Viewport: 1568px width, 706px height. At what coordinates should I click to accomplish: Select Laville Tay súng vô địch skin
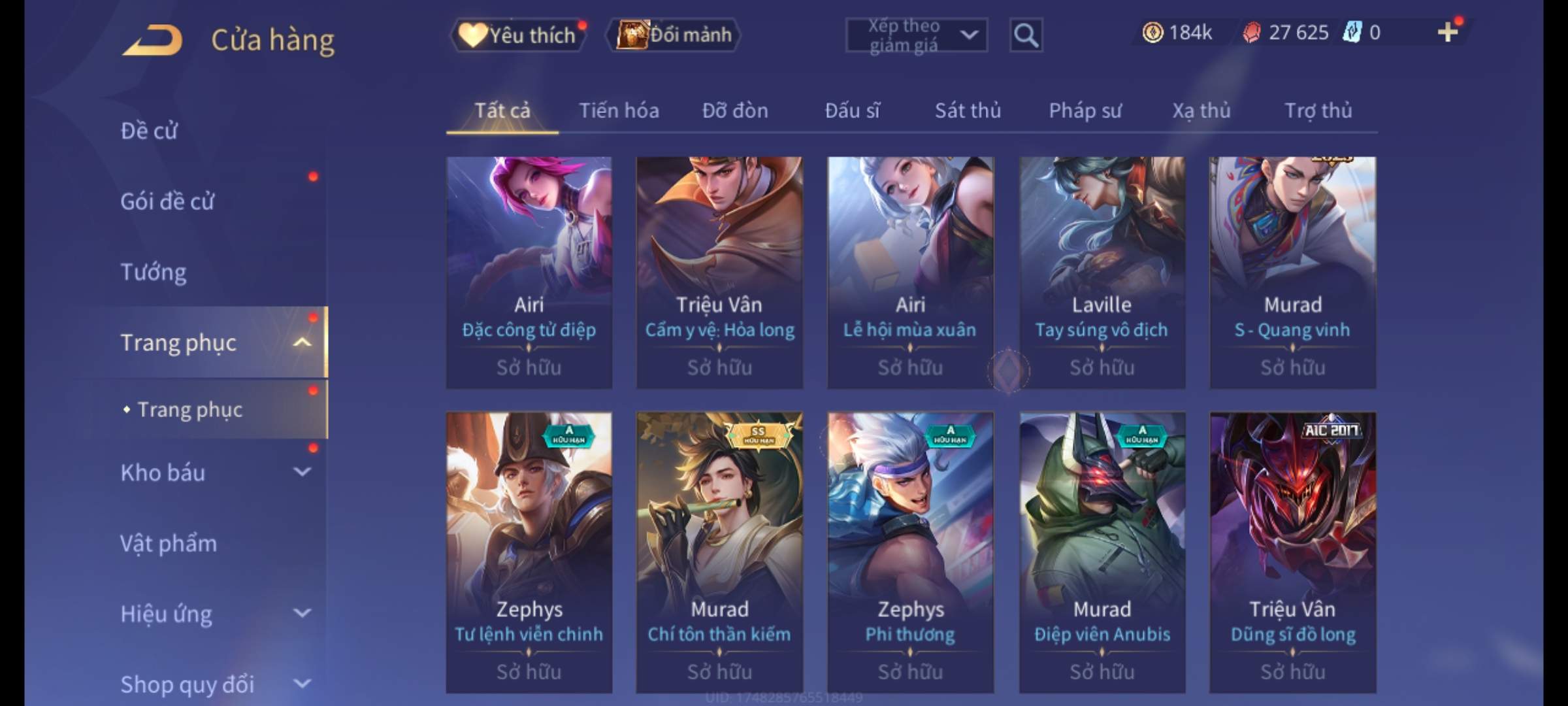point(1102,273)
